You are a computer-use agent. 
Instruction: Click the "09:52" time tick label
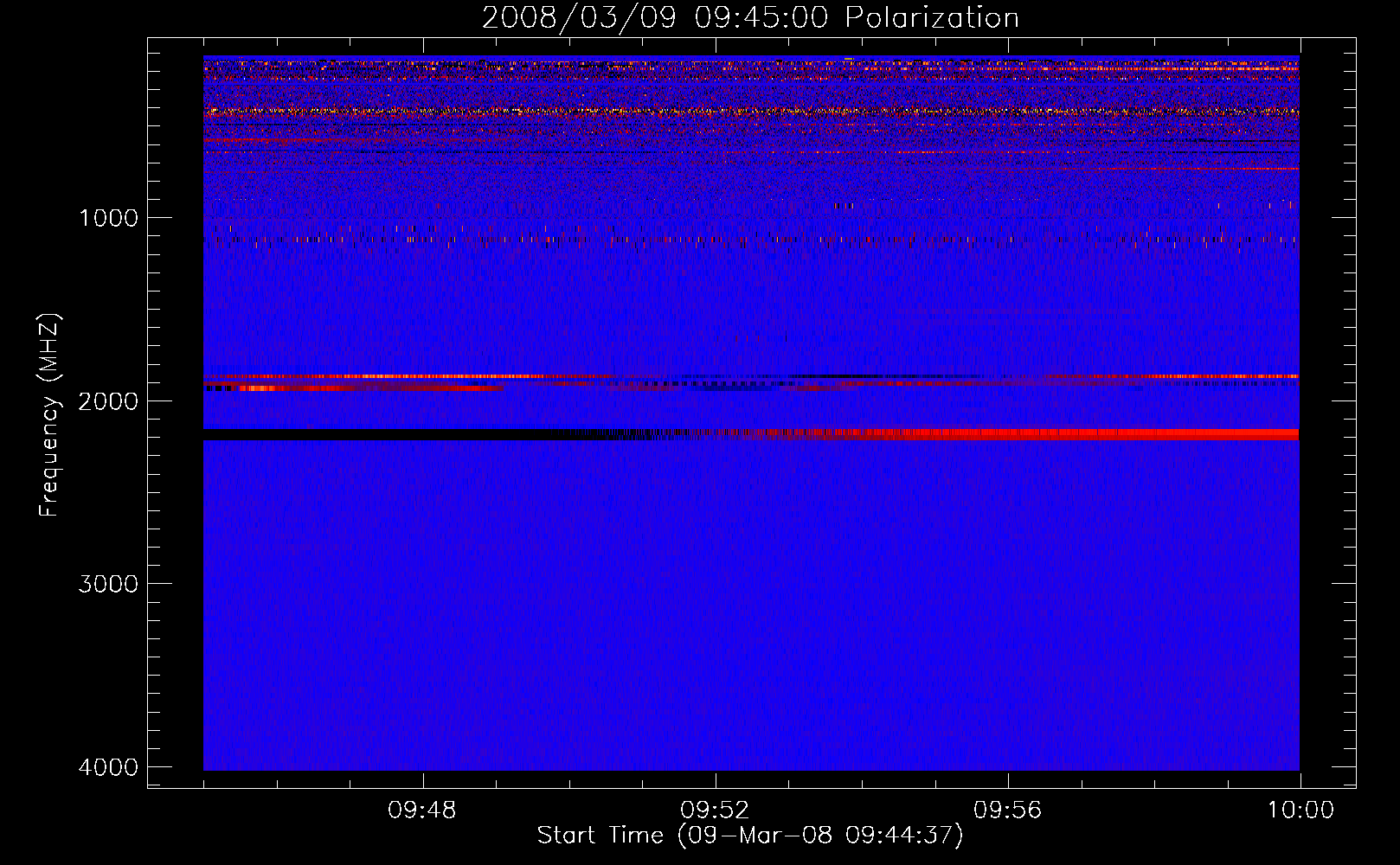click(715, 811)
